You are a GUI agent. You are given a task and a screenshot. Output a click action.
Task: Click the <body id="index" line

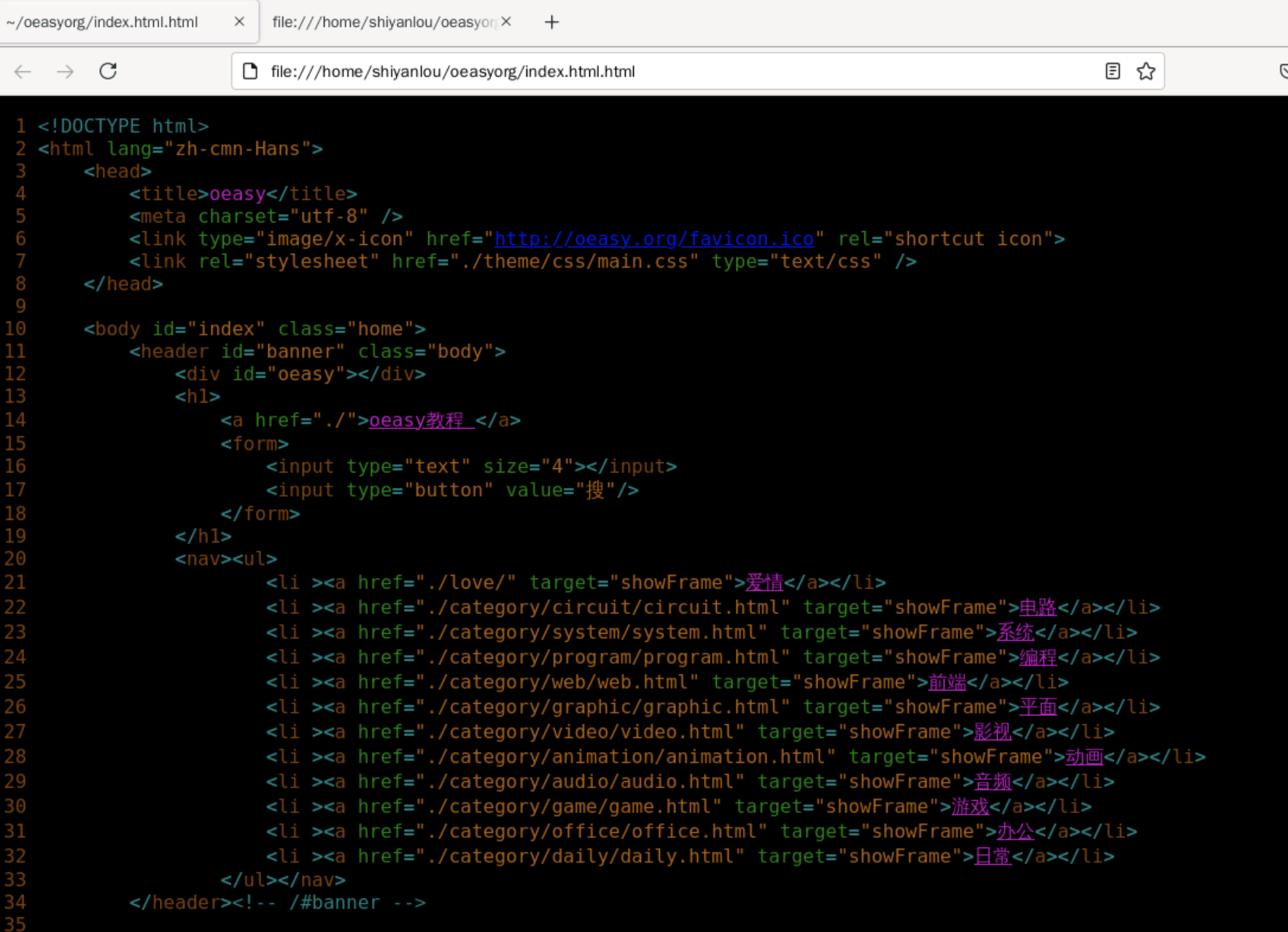coord(255,329)
